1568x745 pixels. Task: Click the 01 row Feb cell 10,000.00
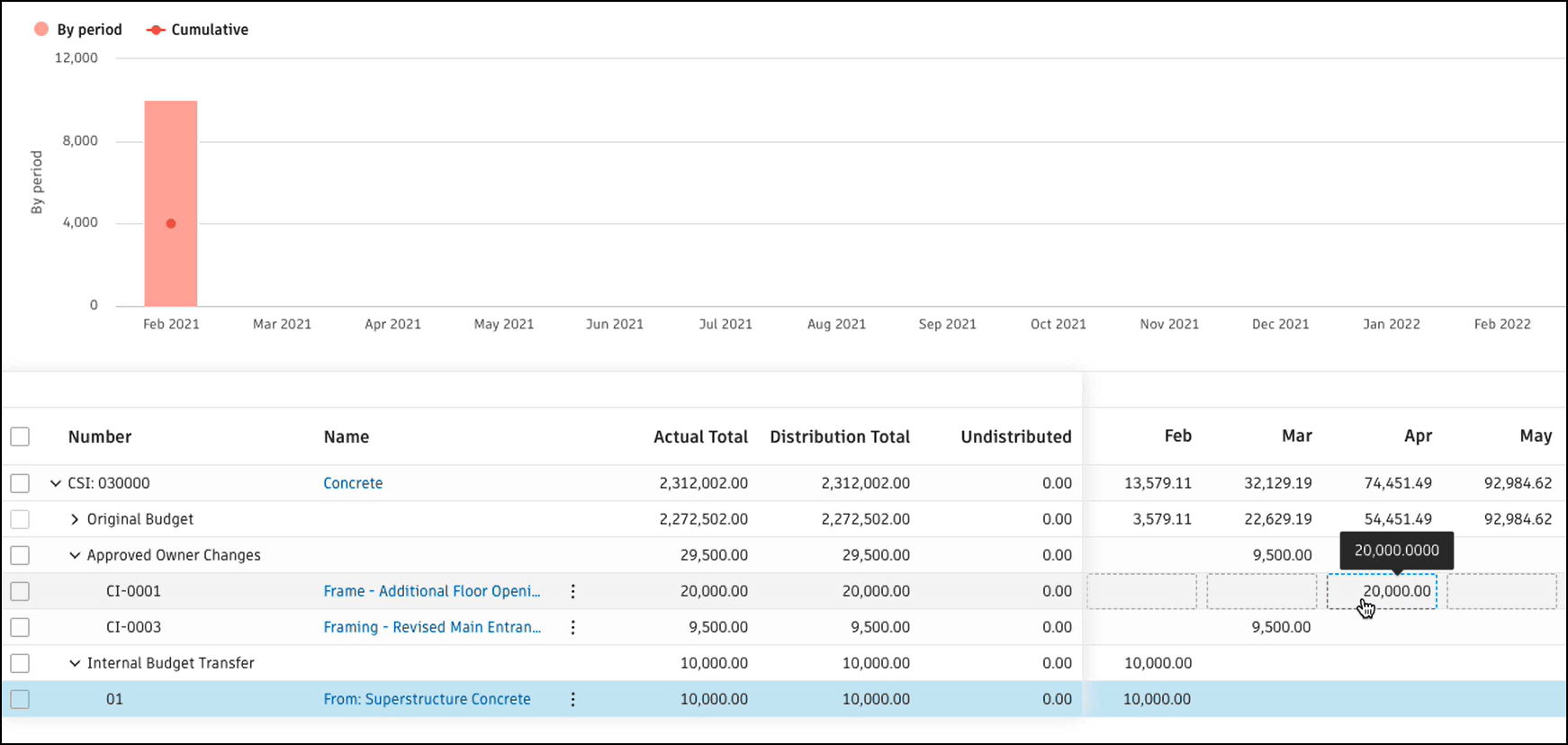1157,699
